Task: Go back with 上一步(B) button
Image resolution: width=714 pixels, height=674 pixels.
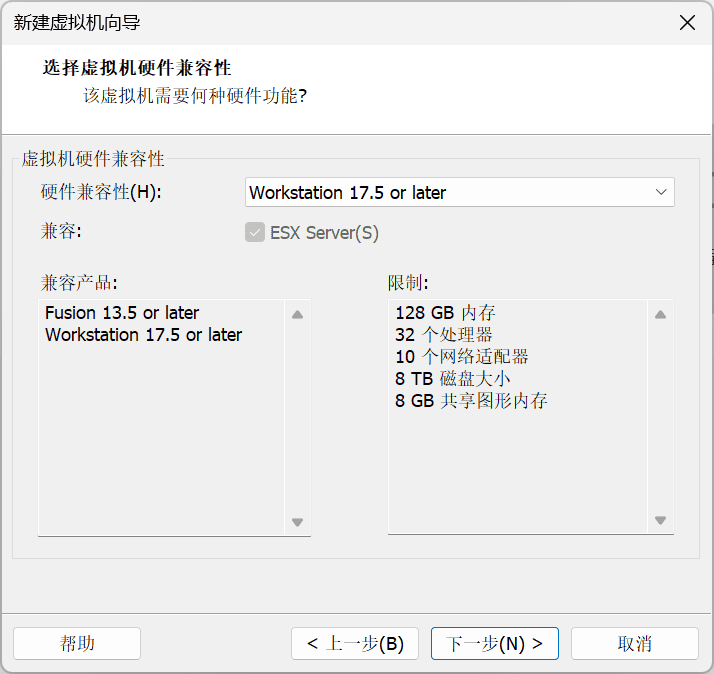Action: [x=355, y=643]
